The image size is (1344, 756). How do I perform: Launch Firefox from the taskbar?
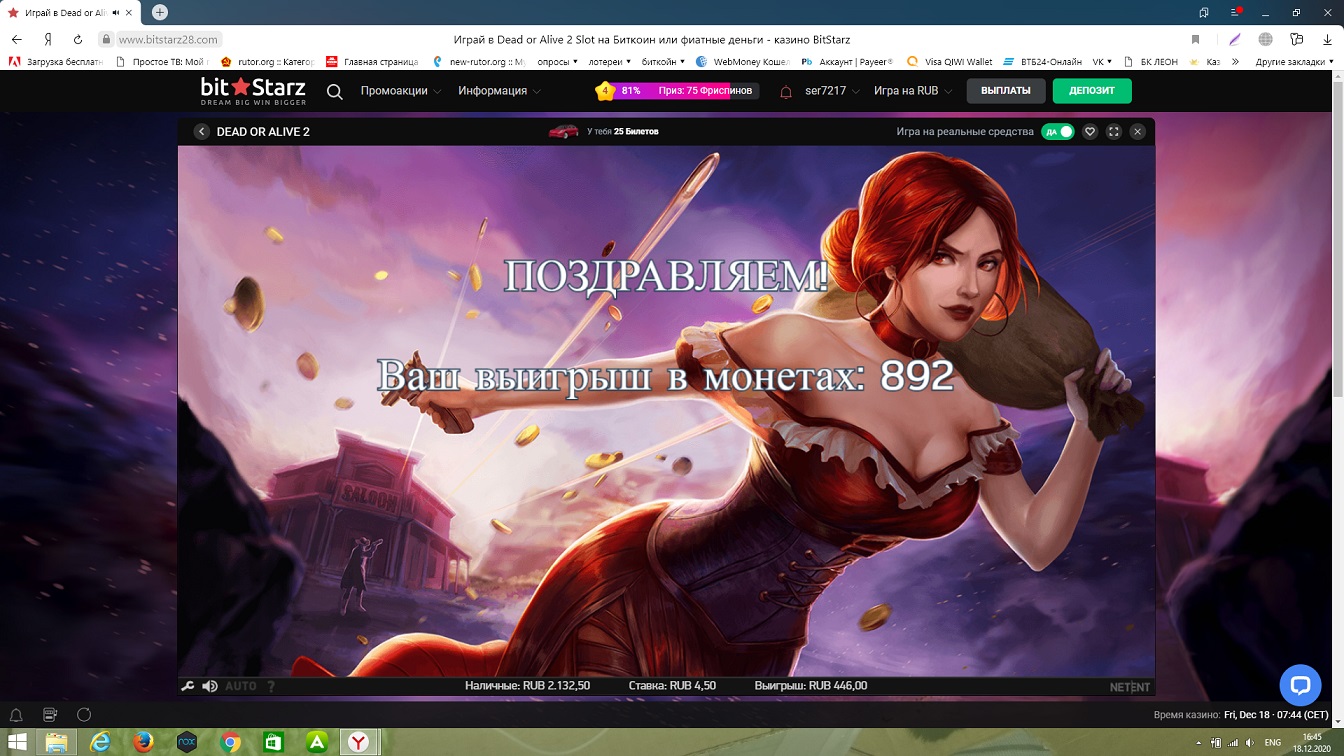(x=143, y=742)
